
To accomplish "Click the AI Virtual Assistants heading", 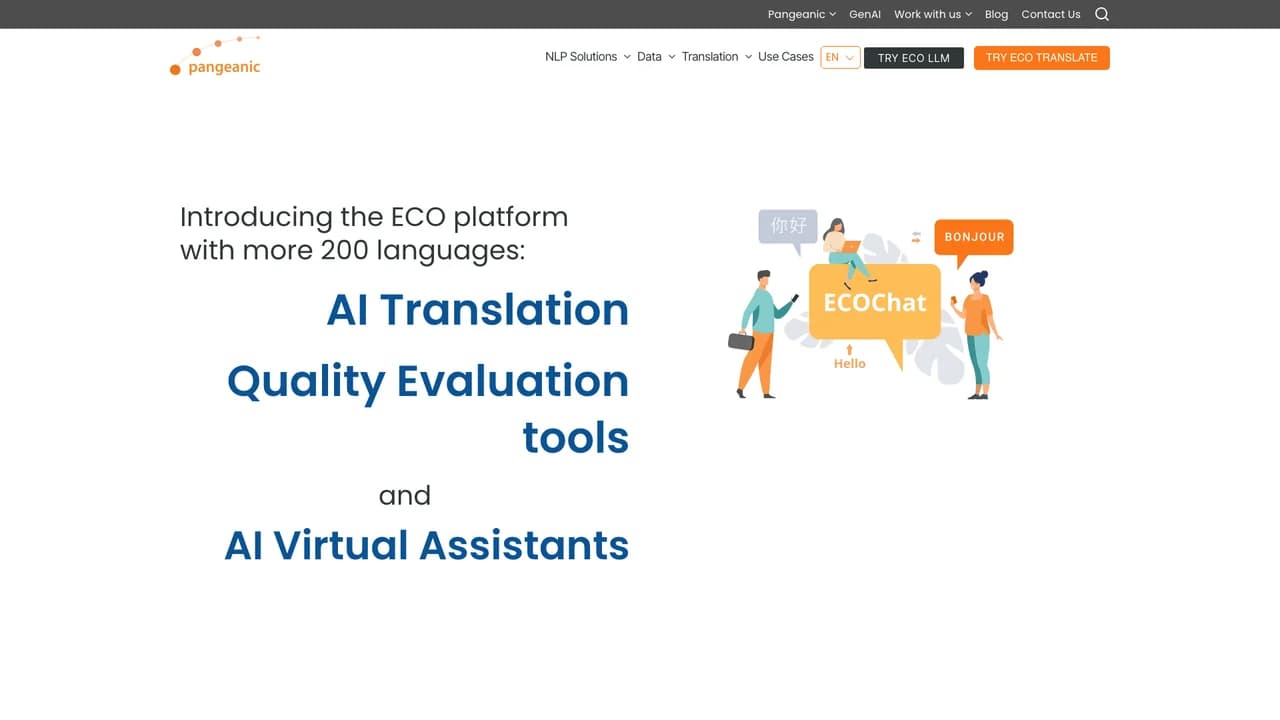I will click(427, 545).
